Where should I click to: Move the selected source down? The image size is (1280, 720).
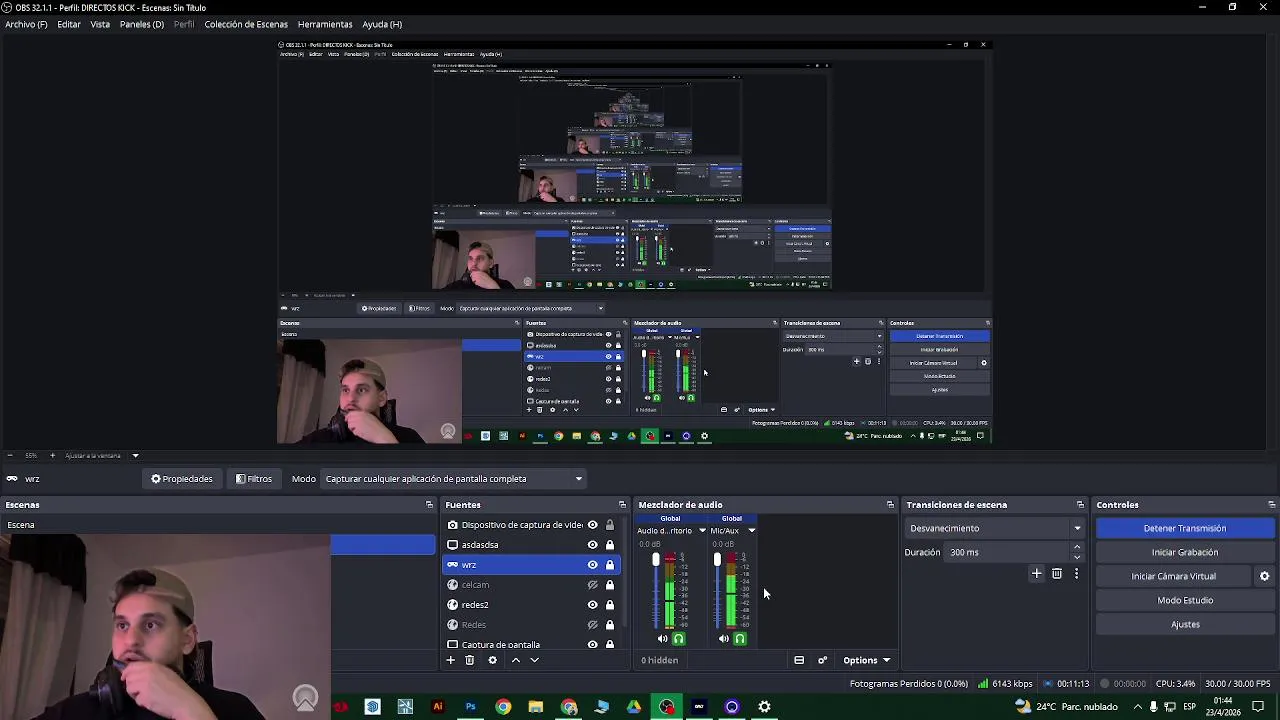(534, 660)
